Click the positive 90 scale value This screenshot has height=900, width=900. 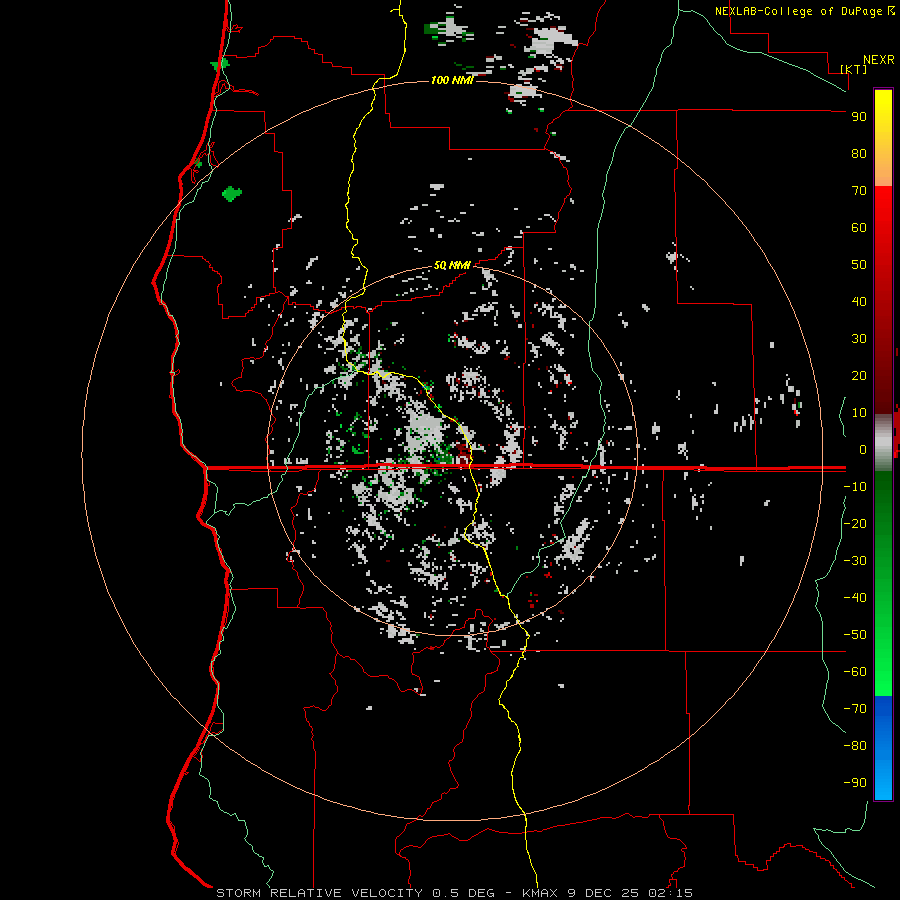point(859,117)
